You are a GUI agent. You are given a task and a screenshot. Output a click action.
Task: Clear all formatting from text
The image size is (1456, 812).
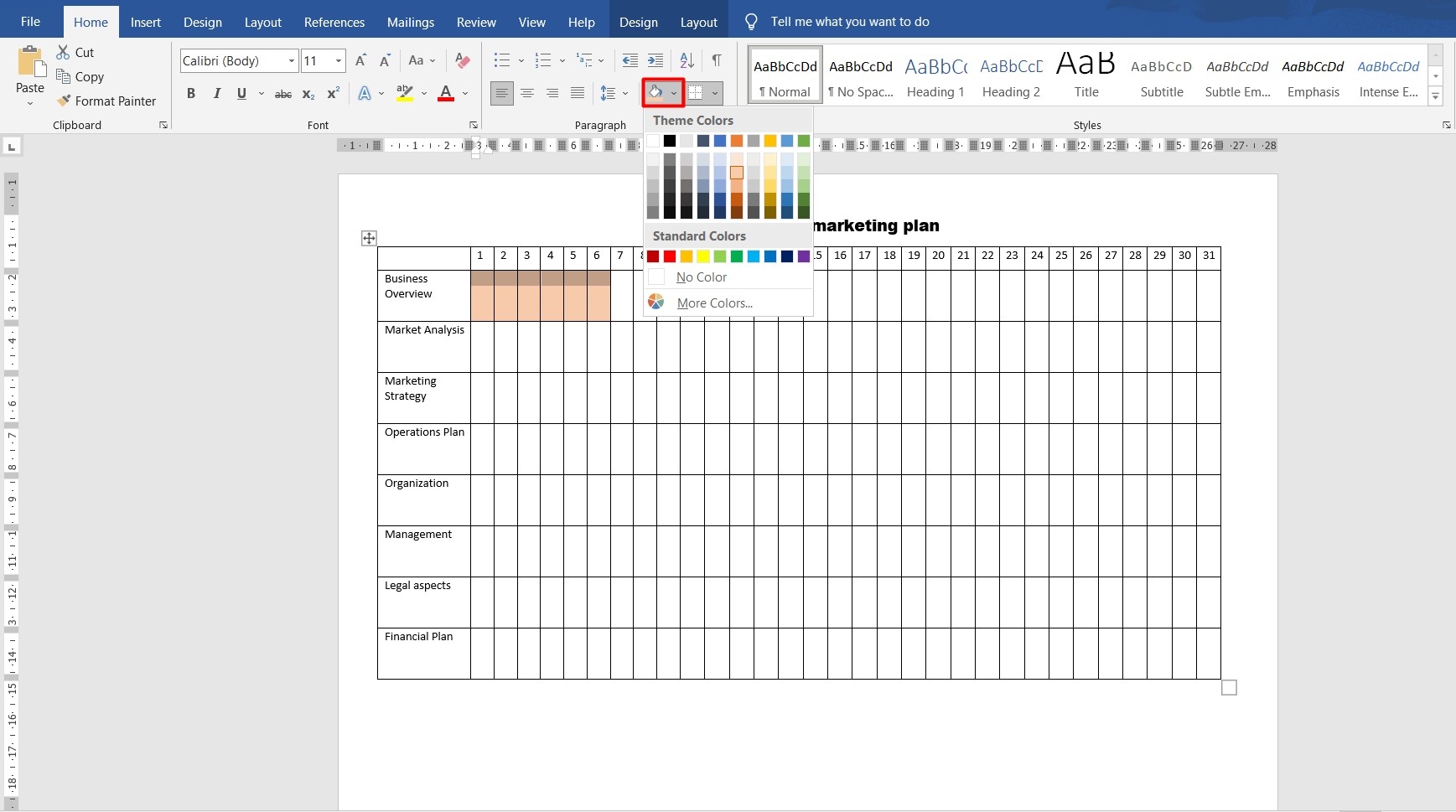pyautogui.click(x=462, y=60)
